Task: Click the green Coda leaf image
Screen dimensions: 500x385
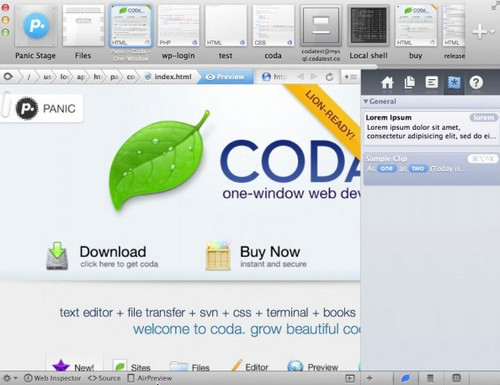Action: click(159, 161)
